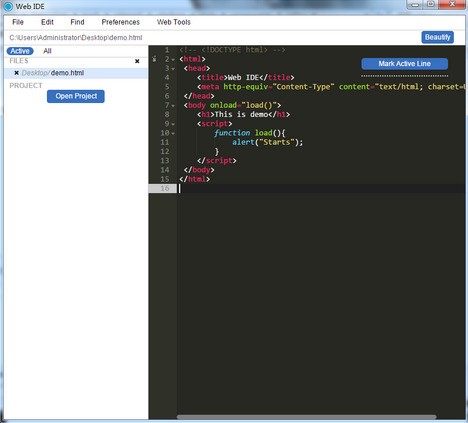The width and height of the screenshot is (468, 423).
Task: Click the Web IDE app icon in title bar
Action: coord(8,6)
